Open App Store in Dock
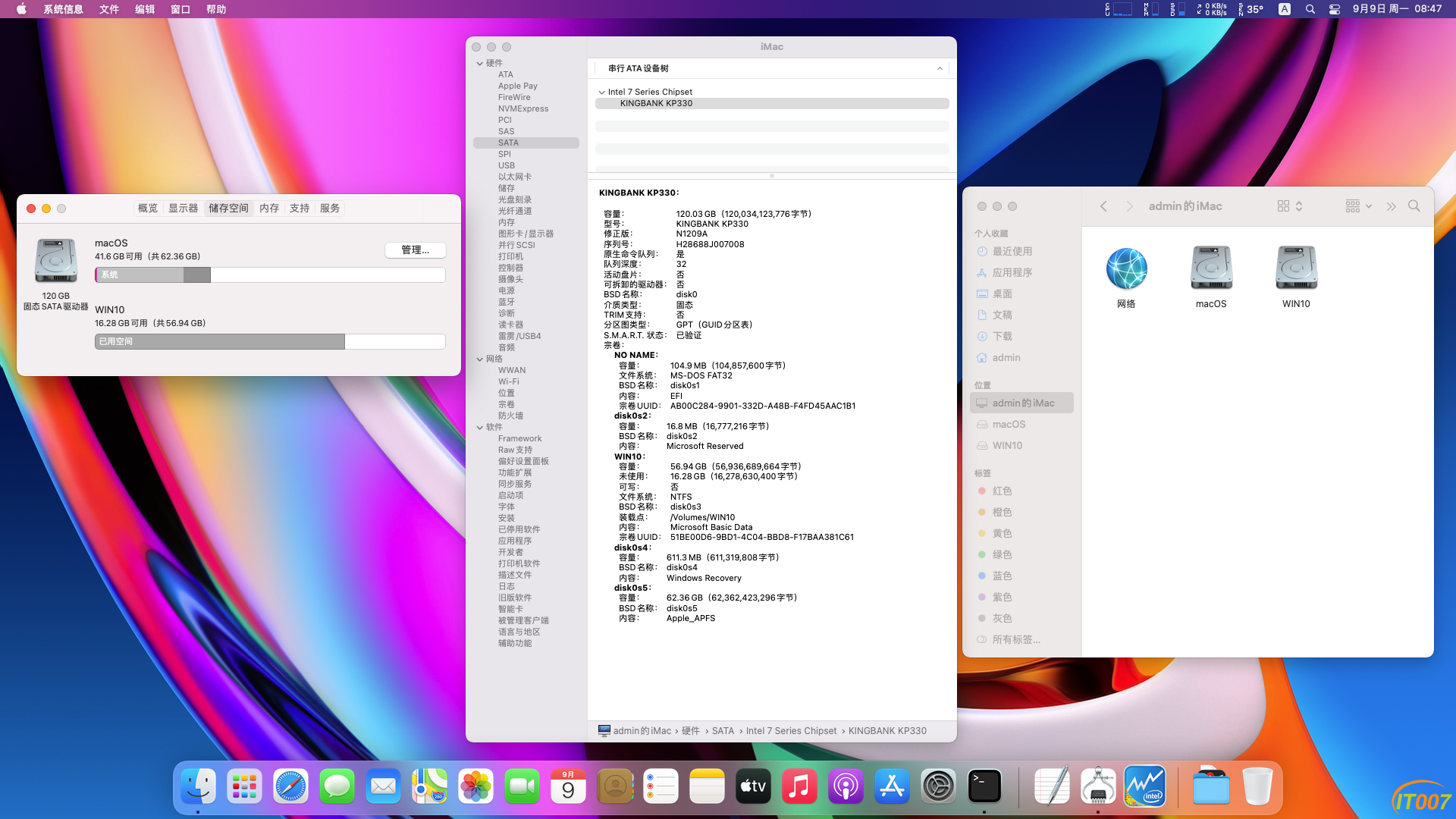 (x=892, y=786)
